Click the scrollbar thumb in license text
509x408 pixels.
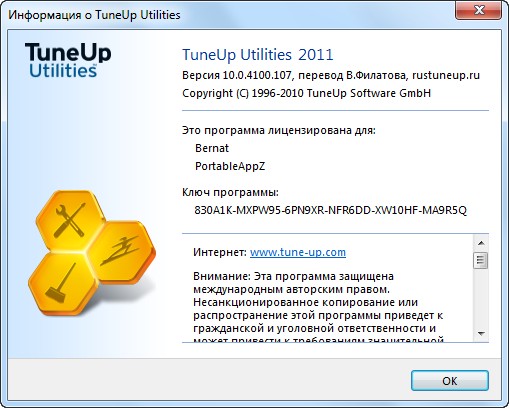click(x=481, y=260)
